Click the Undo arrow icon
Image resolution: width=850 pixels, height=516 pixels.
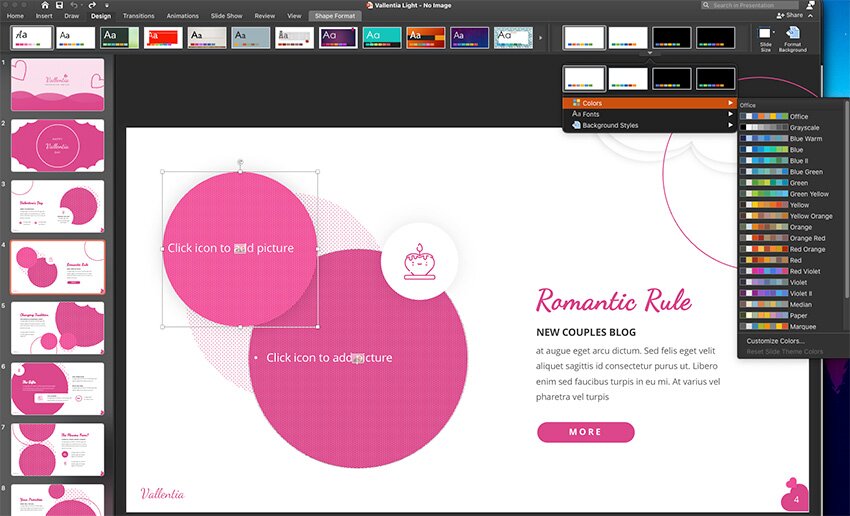[75, 5]
